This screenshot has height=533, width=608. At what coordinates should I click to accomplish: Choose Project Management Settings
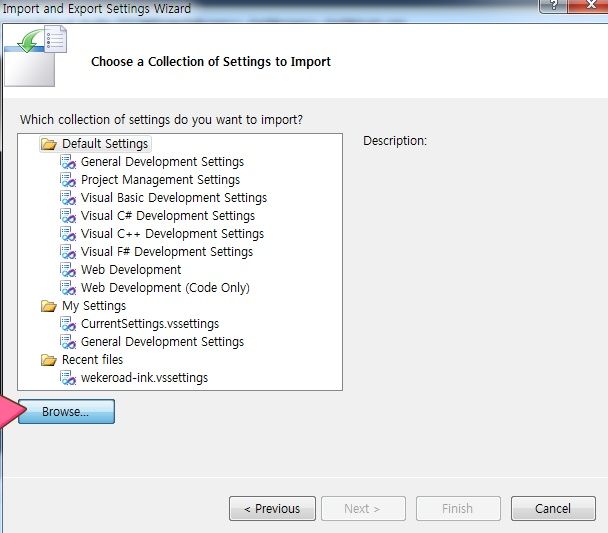coord(161,180)
